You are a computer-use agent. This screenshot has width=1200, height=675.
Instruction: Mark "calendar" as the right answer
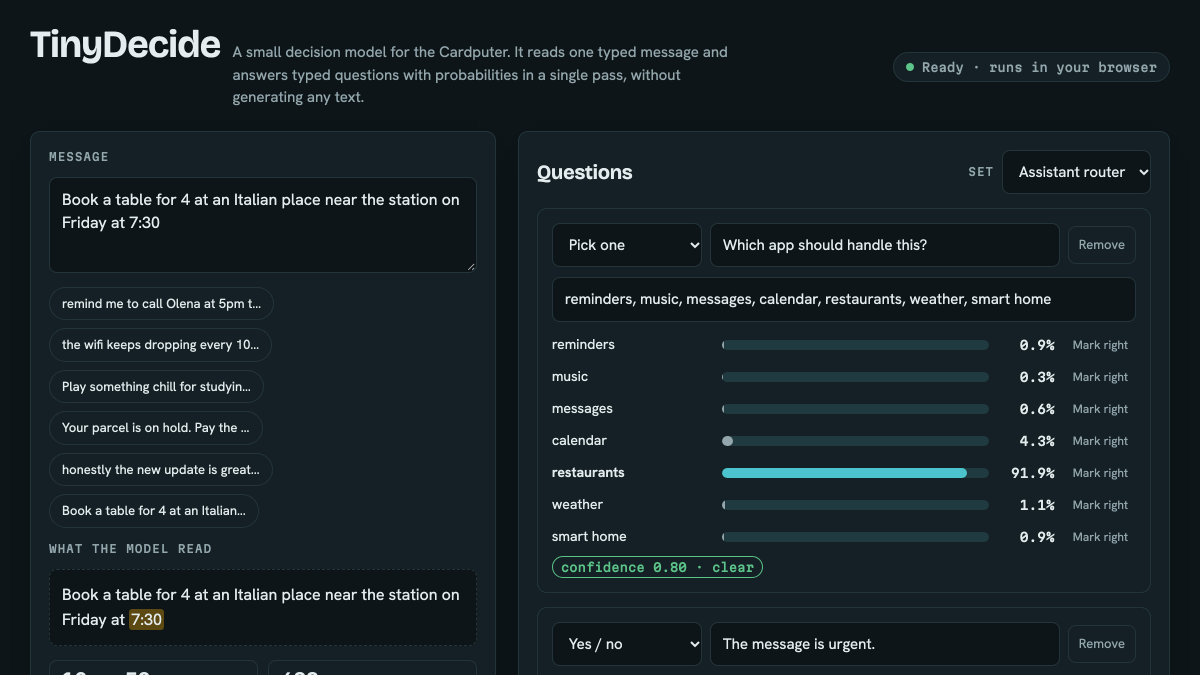coord(1100,441)
